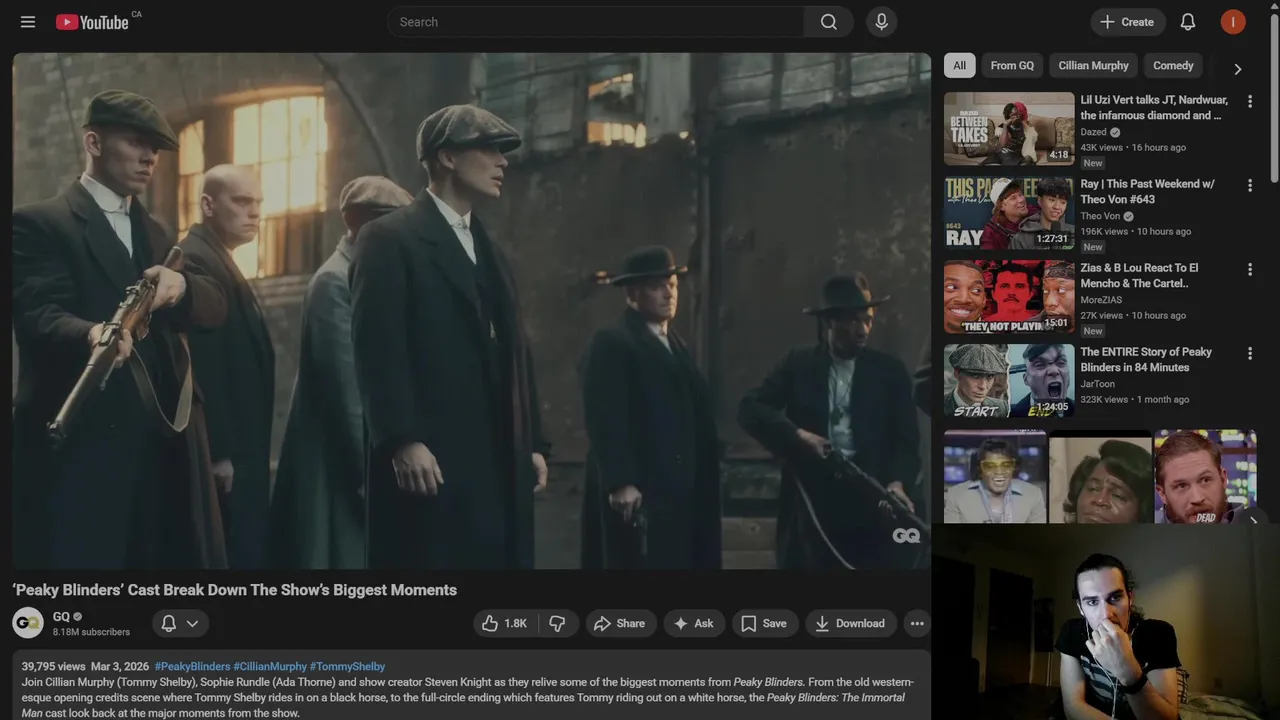1280x720 pixels.
Task: Share the video
Action: pyautogui.click(x=620, y=623)
